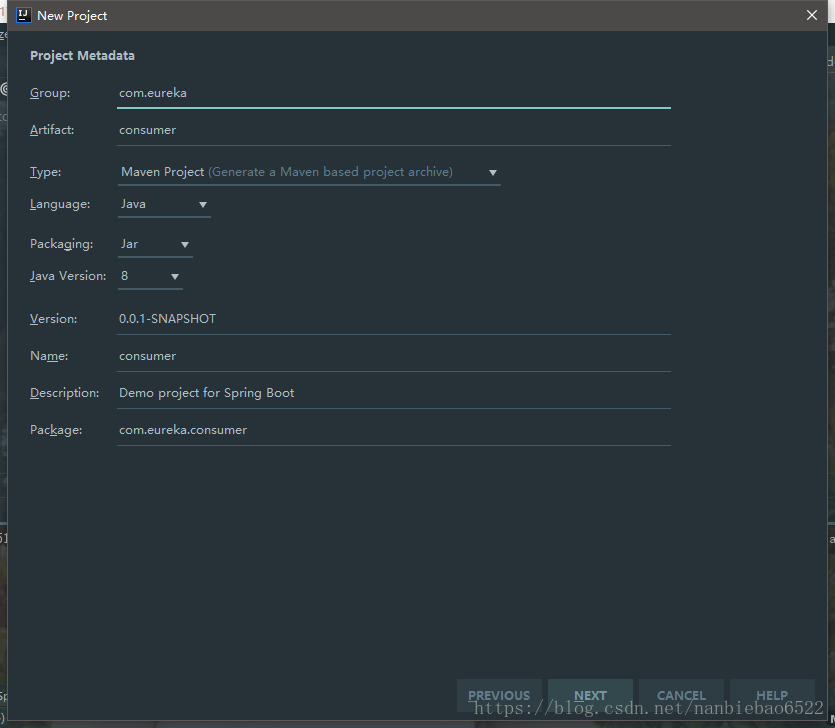
Task: Click the Packaging dropdown arrow
Action: (x=185, y=245)
